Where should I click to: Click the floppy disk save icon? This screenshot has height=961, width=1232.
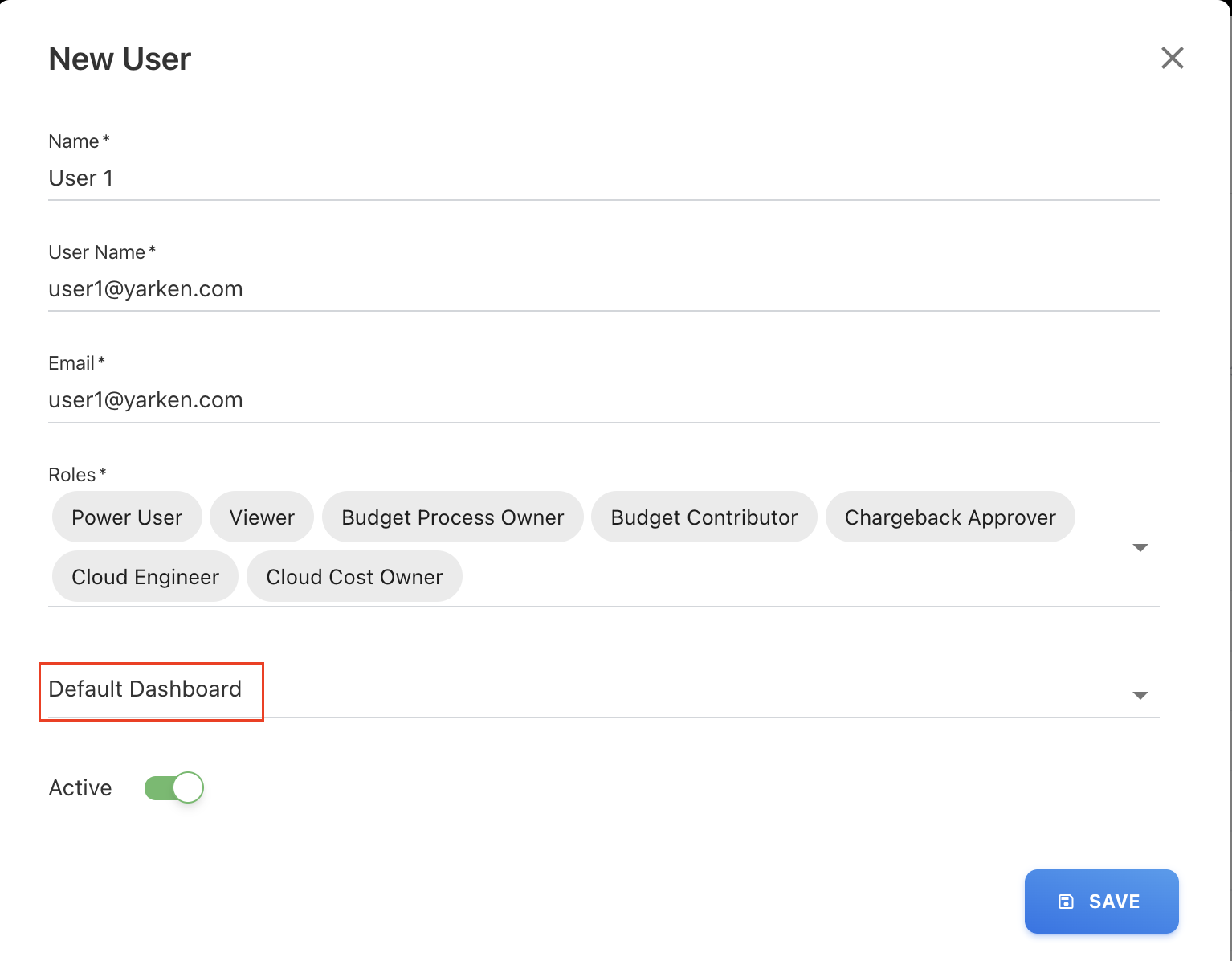[x=1066, y=902]
